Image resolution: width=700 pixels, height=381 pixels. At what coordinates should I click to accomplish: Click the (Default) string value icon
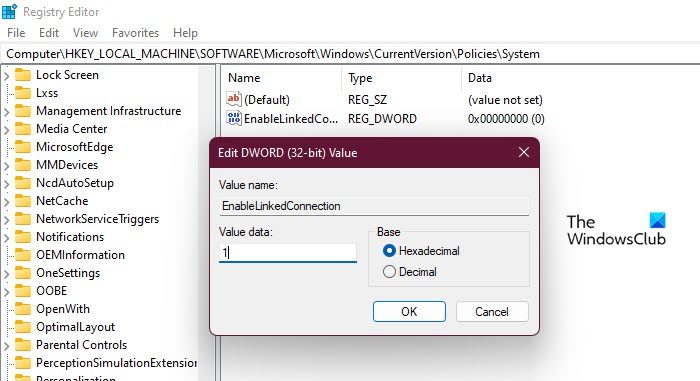coord(233,99)
